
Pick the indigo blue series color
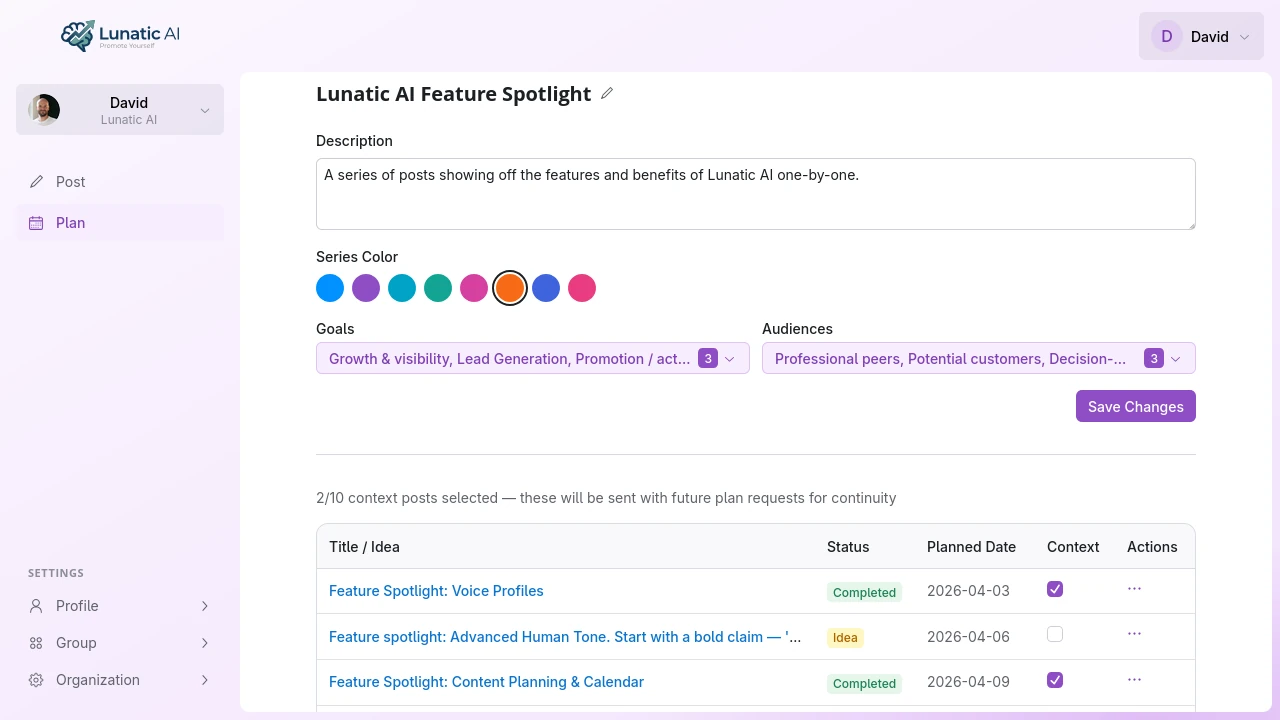tap(546, 288)
